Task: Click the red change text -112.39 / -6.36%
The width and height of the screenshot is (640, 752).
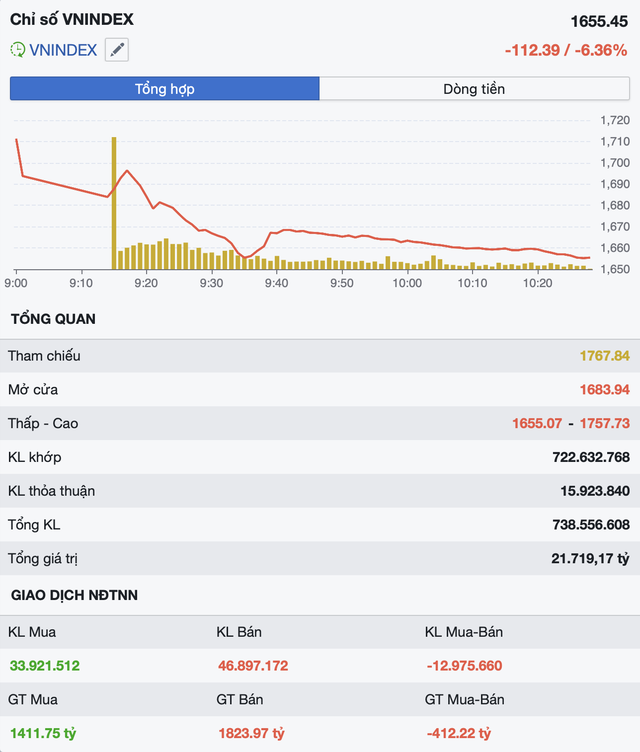Action: [565, 50]
